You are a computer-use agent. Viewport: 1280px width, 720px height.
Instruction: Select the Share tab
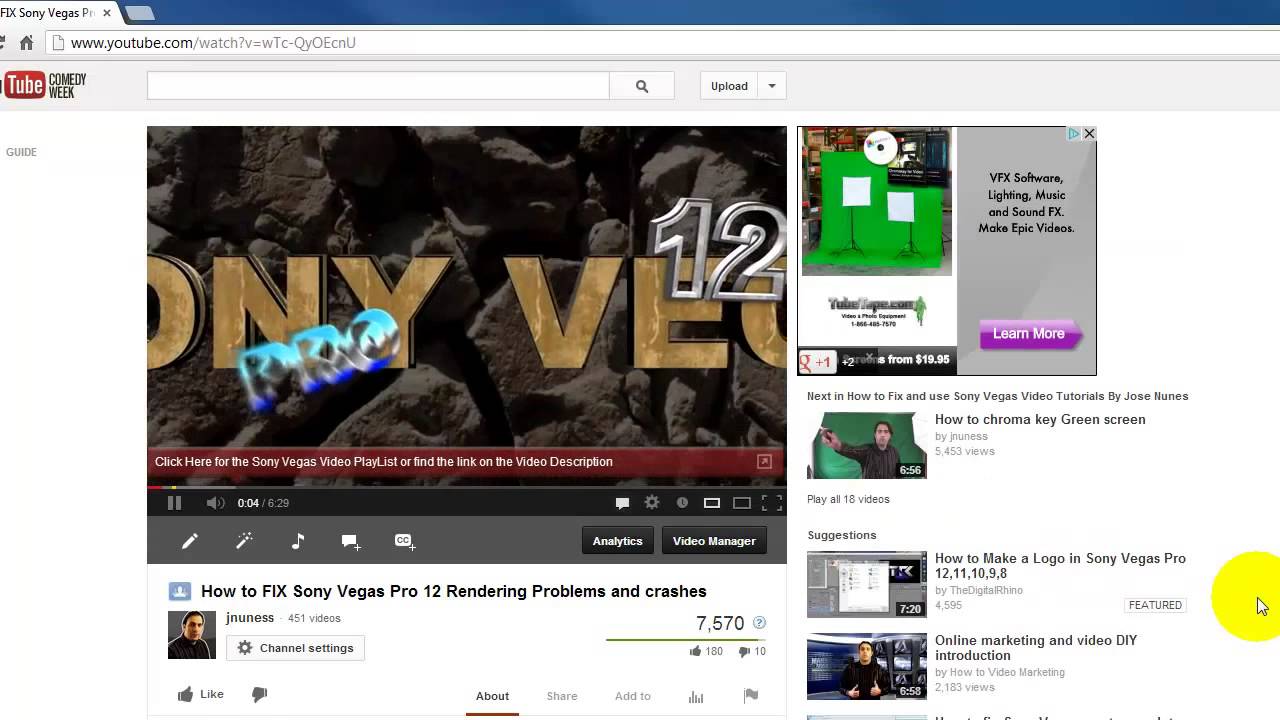coord(562,696)
